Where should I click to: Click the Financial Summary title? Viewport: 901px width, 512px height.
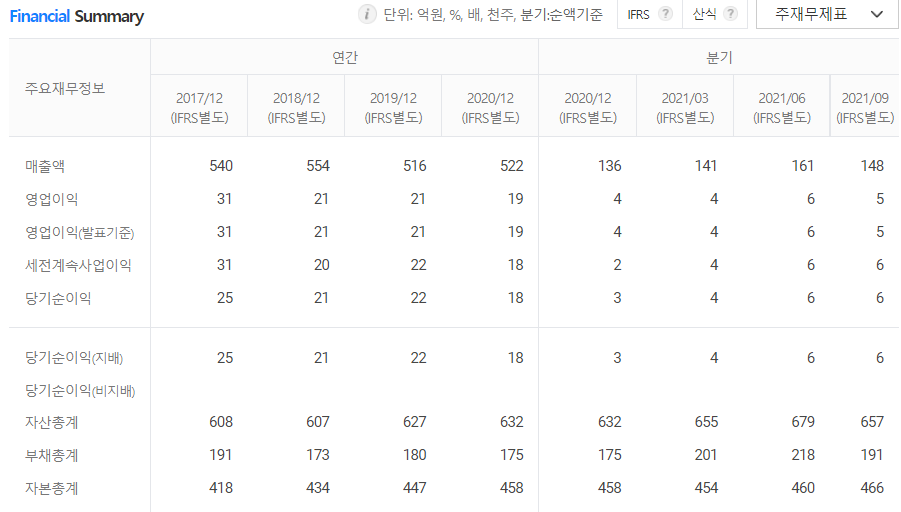[76, 16]
